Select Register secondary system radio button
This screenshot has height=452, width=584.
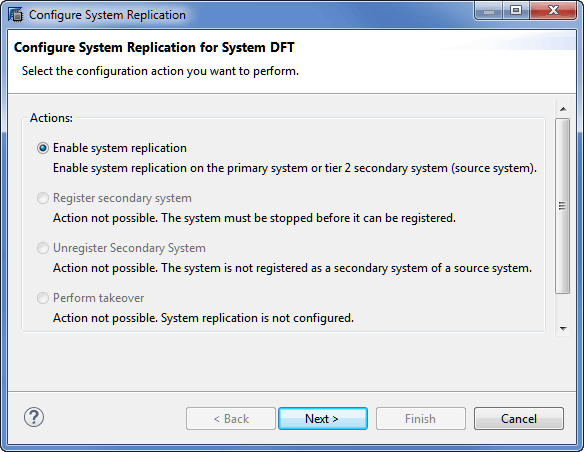click(43, 198)
